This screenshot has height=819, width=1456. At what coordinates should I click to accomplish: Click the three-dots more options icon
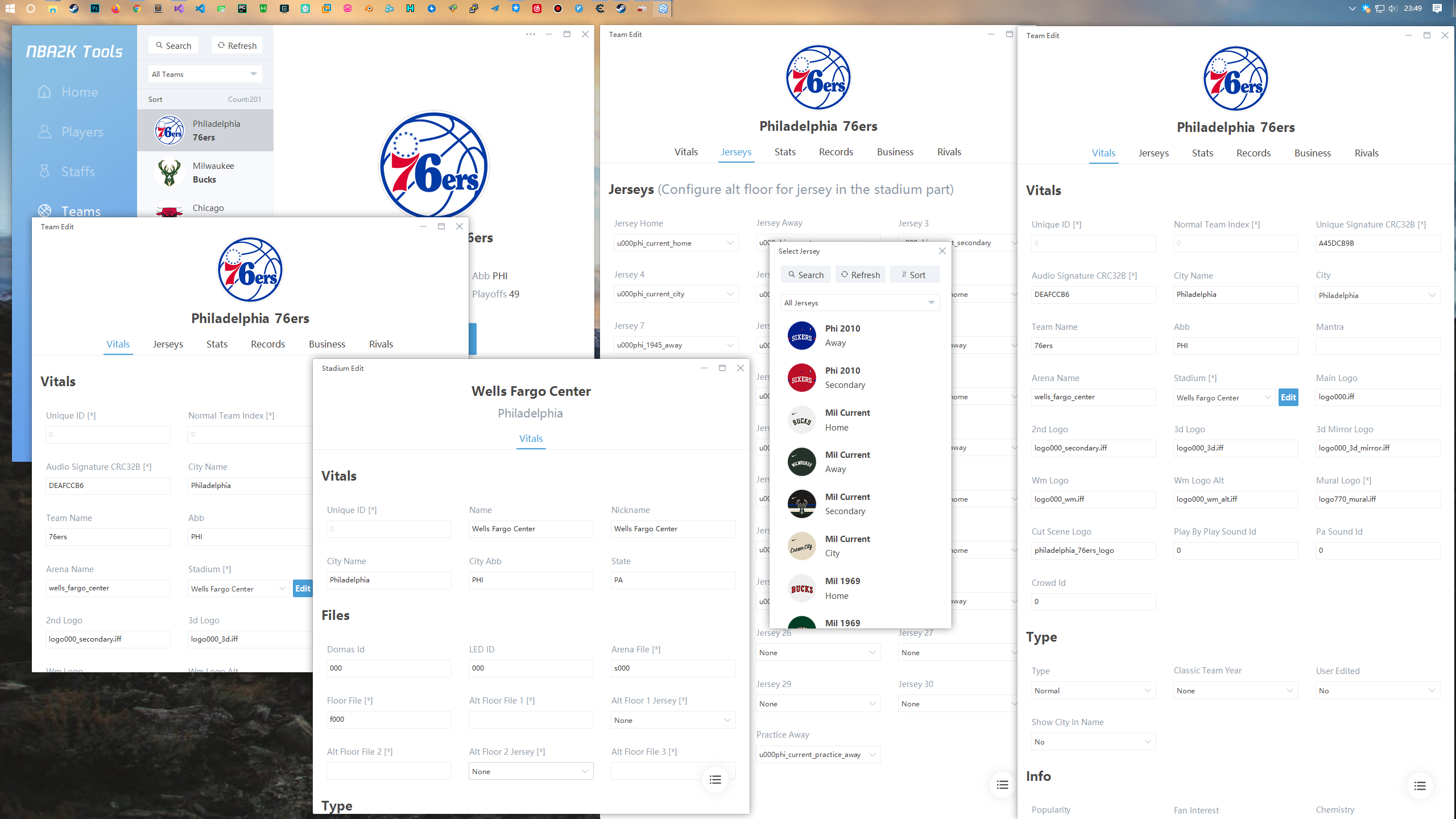[531, 34]
